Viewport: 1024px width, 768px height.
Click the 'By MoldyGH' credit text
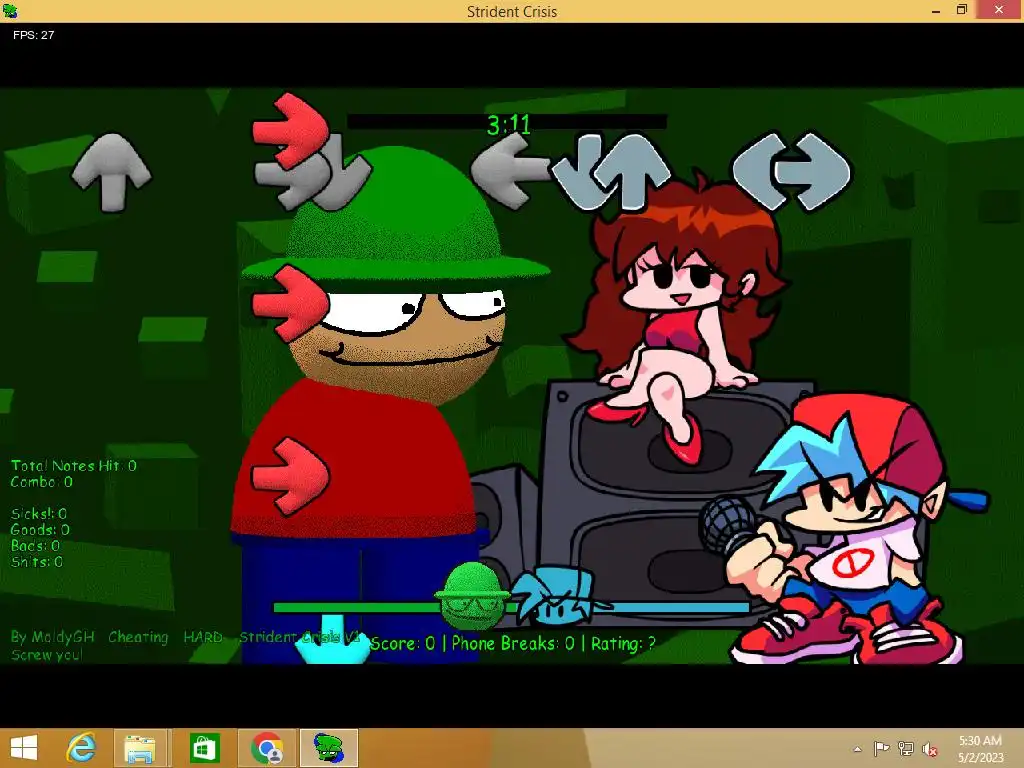(52, 637)
